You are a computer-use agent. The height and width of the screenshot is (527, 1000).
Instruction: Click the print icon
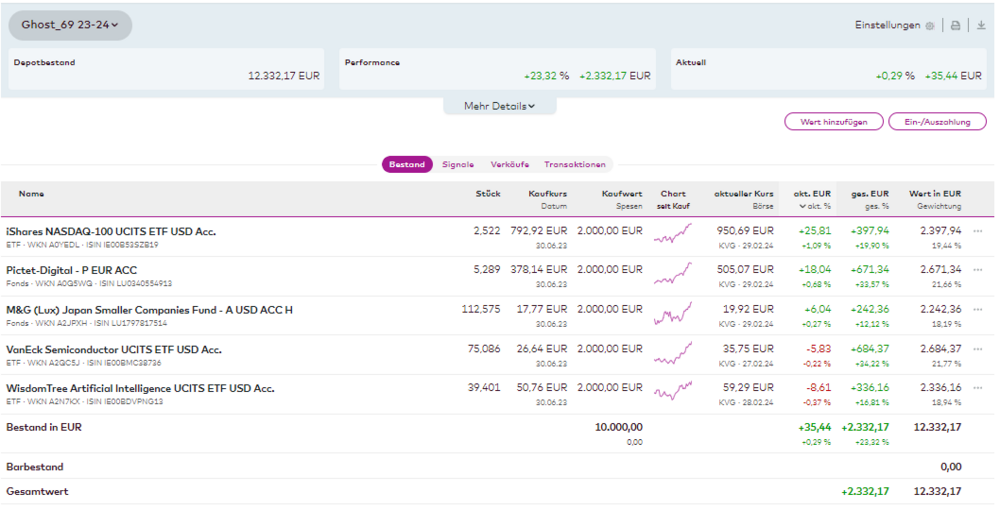[956, 25]
